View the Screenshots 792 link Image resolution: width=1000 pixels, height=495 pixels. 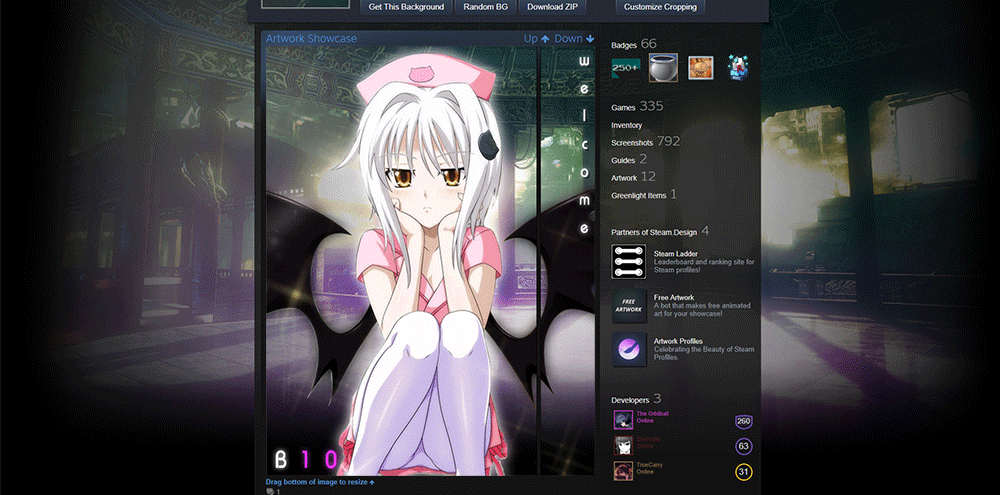tap(645, 142)
